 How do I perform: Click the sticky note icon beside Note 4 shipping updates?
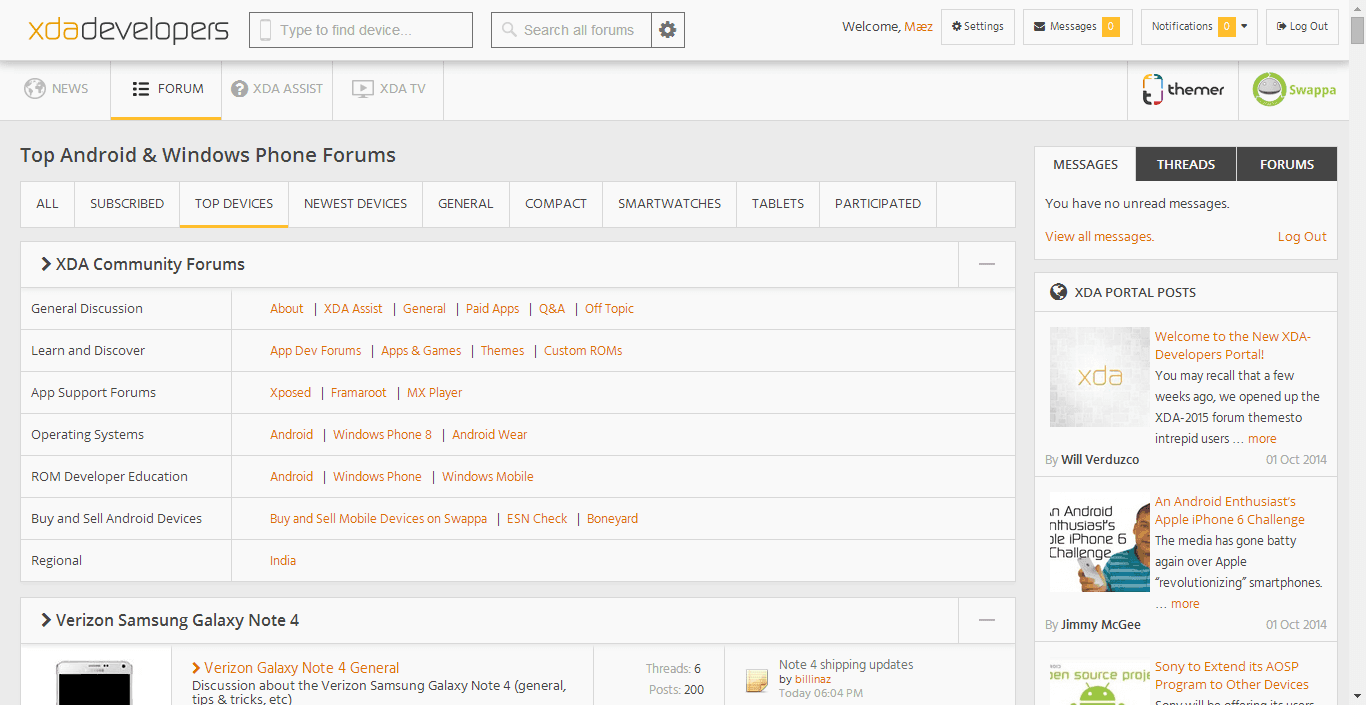[x=757, y=680]
